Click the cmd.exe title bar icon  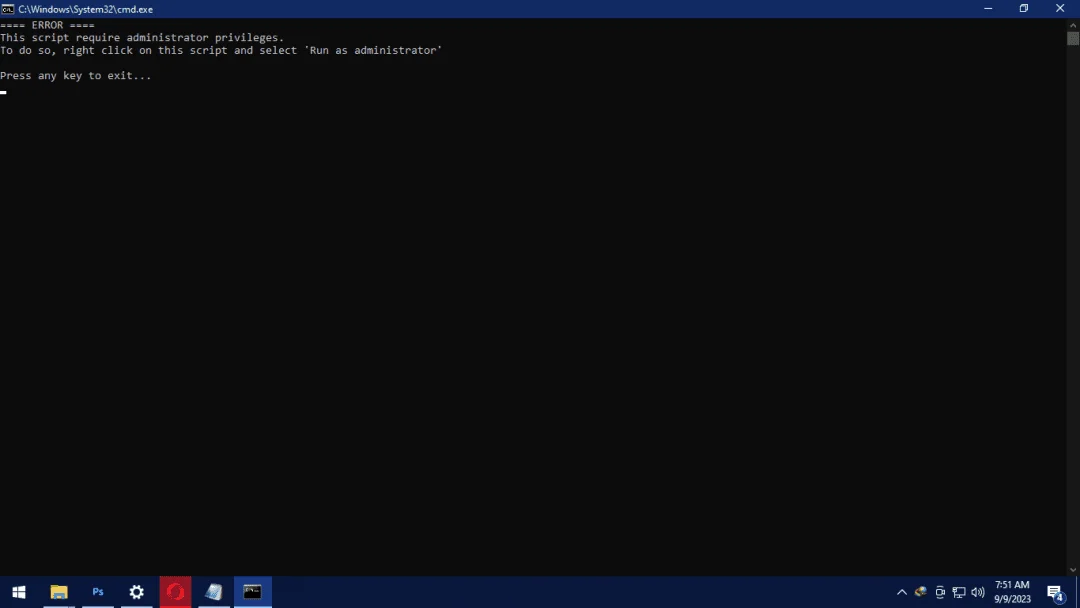tap(8, 9)
